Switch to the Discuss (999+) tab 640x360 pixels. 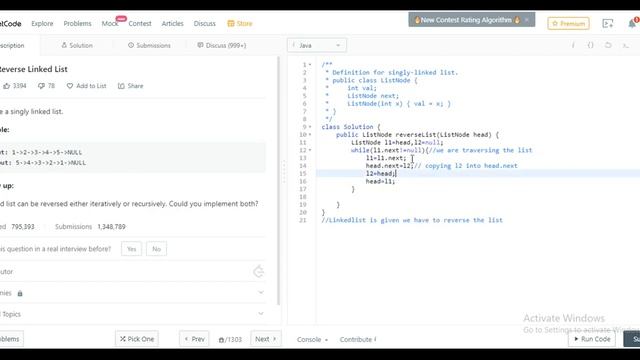click(222, 45)
